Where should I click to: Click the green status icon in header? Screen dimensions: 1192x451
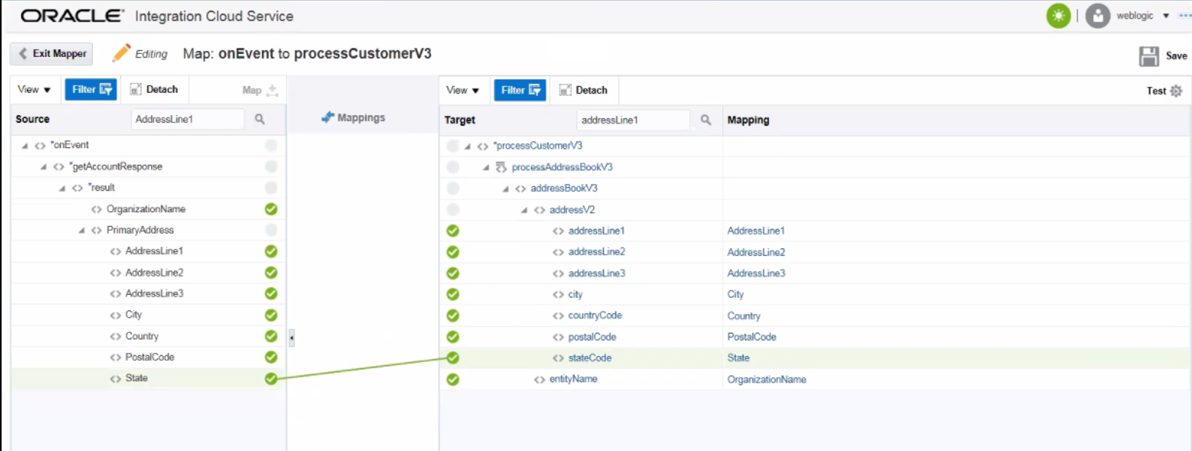1058,16
